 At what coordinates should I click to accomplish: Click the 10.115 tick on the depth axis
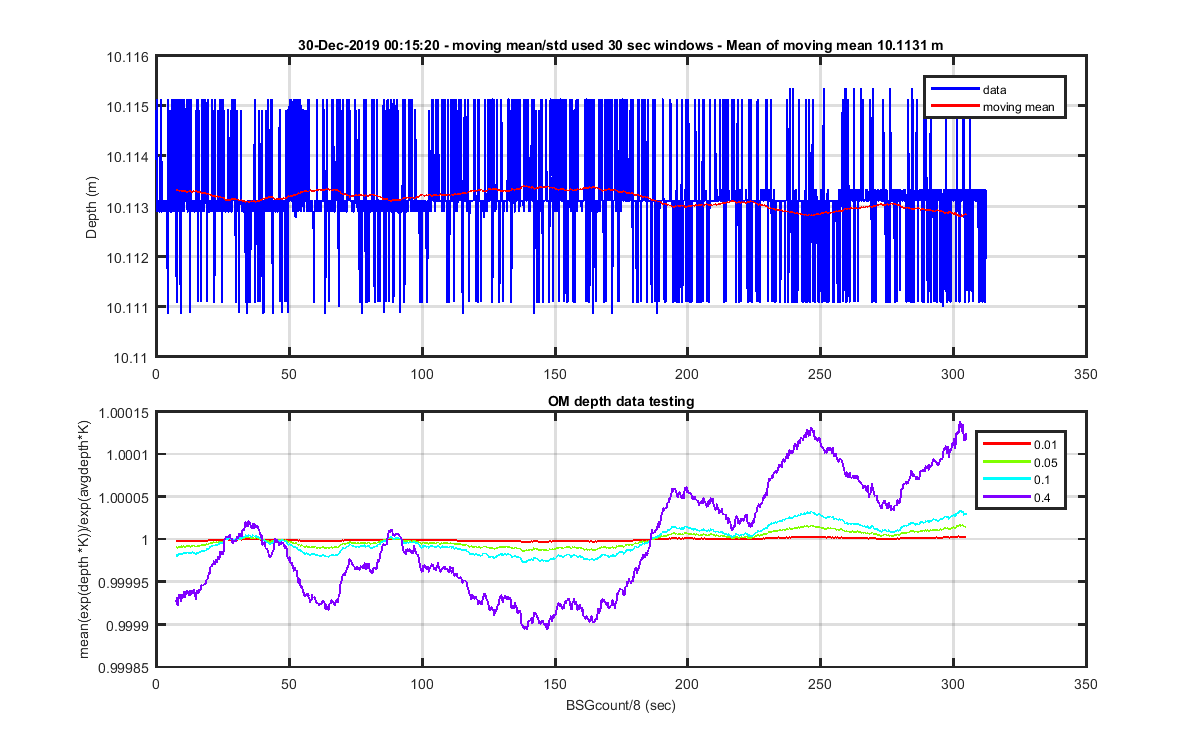(x=129, y=107)
